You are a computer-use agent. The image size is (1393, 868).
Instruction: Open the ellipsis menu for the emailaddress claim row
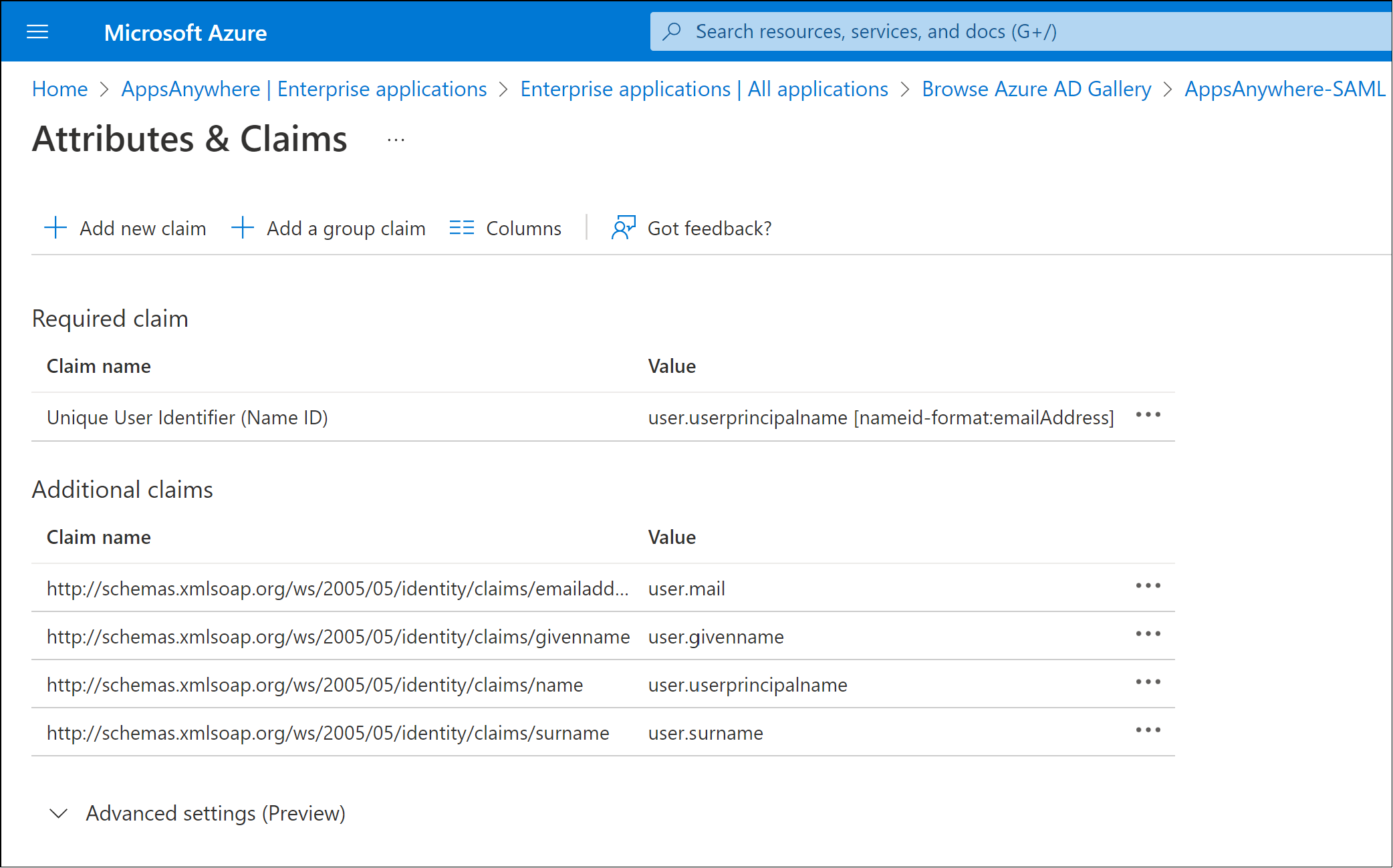tap(1148, 586)
